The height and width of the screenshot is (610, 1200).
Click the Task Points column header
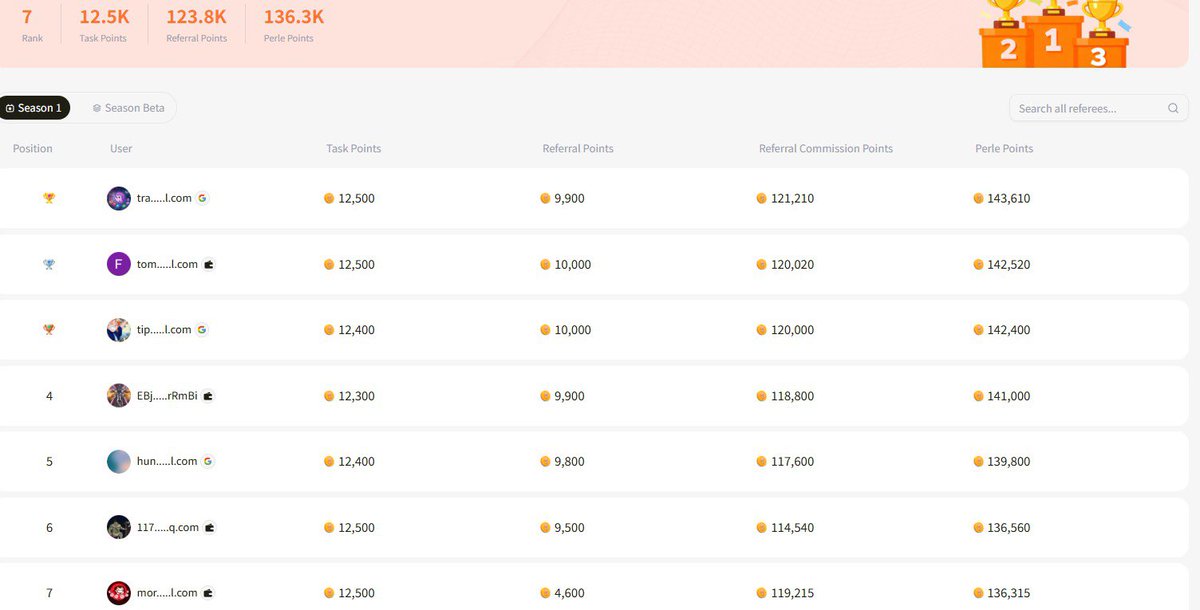(354, 148)
